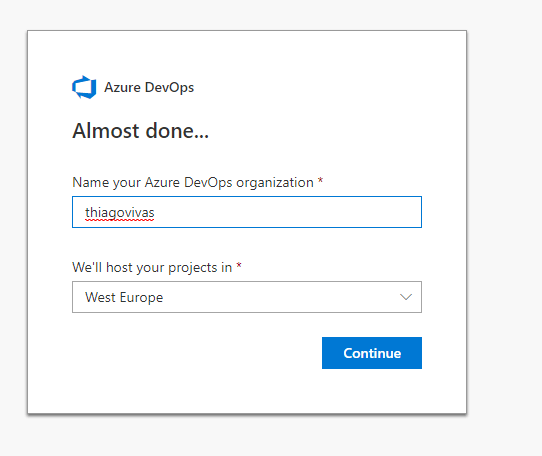Click the 'Almost done...' heading
Viewport: 542px width, 456px height.
coord(140,131)
